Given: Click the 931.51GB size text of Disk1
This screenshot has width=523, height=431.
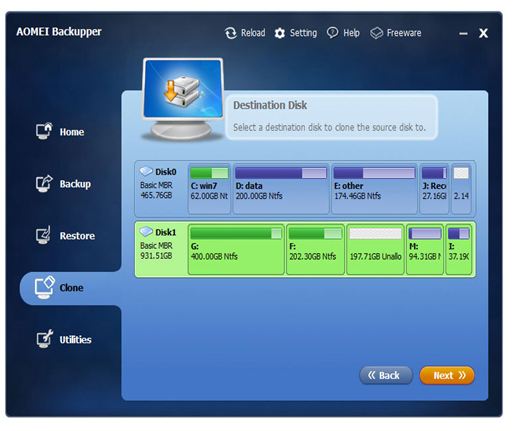Looking at the screenshot, I should tap(156, 256).
